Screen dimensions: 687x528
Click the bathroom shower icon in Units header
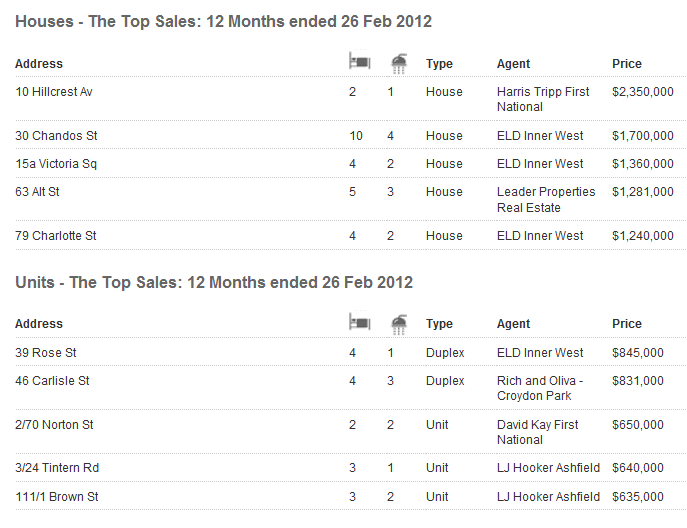pos(399,323)
